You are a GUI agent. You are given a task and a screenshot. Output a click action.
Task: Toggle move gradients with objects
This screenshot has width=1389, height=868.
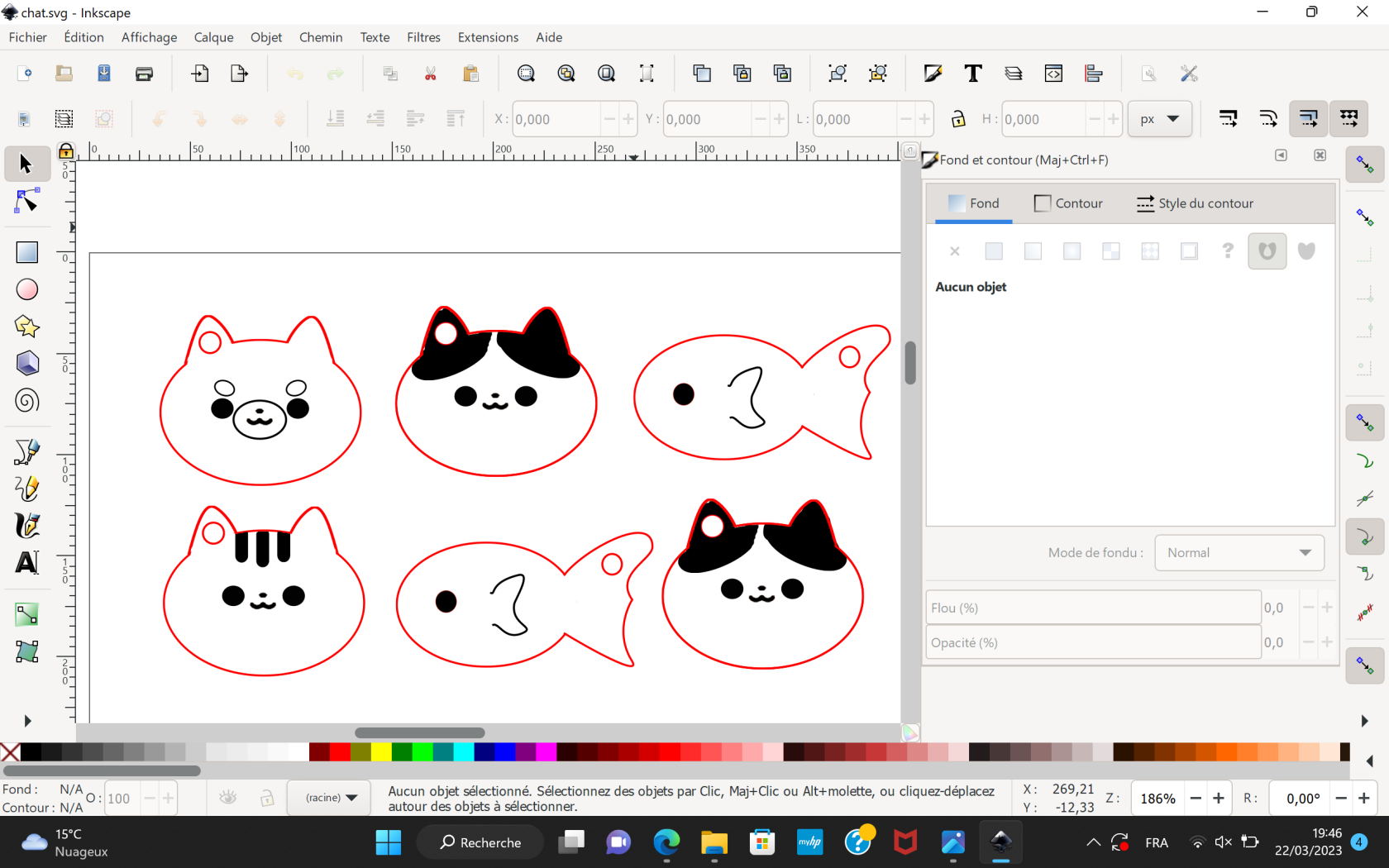[x=1309, y=119]
